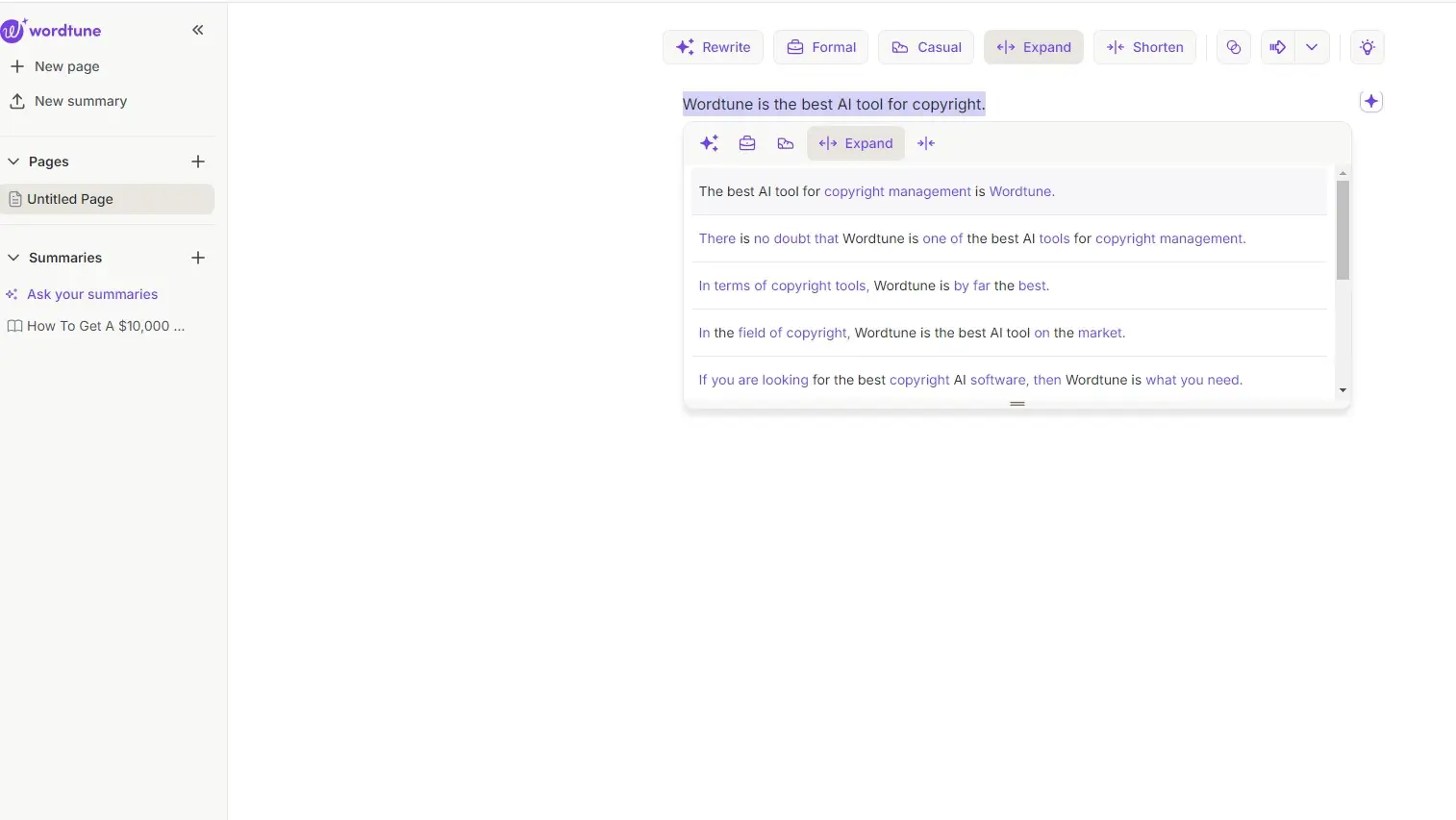Select the casual tone shoe icon in popup

(786, 143)
